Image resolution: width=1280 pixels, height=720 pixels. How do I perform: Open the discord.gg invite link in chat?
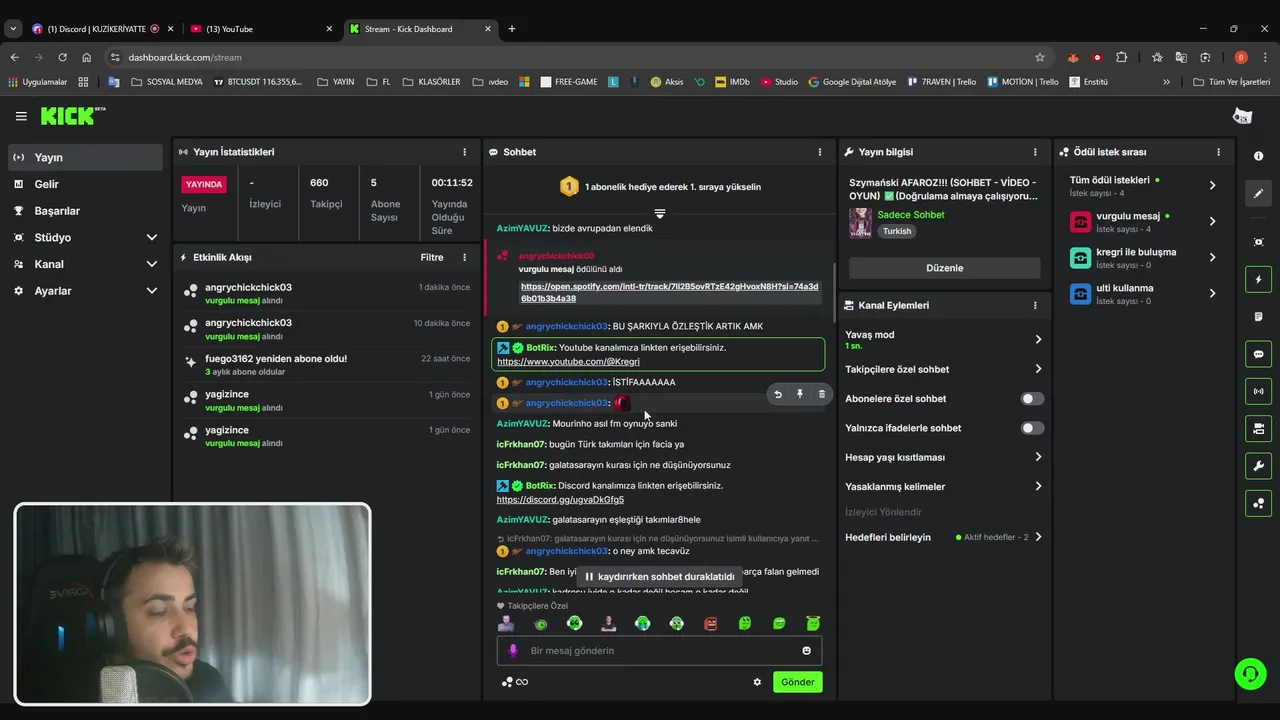tap(560, 500)
